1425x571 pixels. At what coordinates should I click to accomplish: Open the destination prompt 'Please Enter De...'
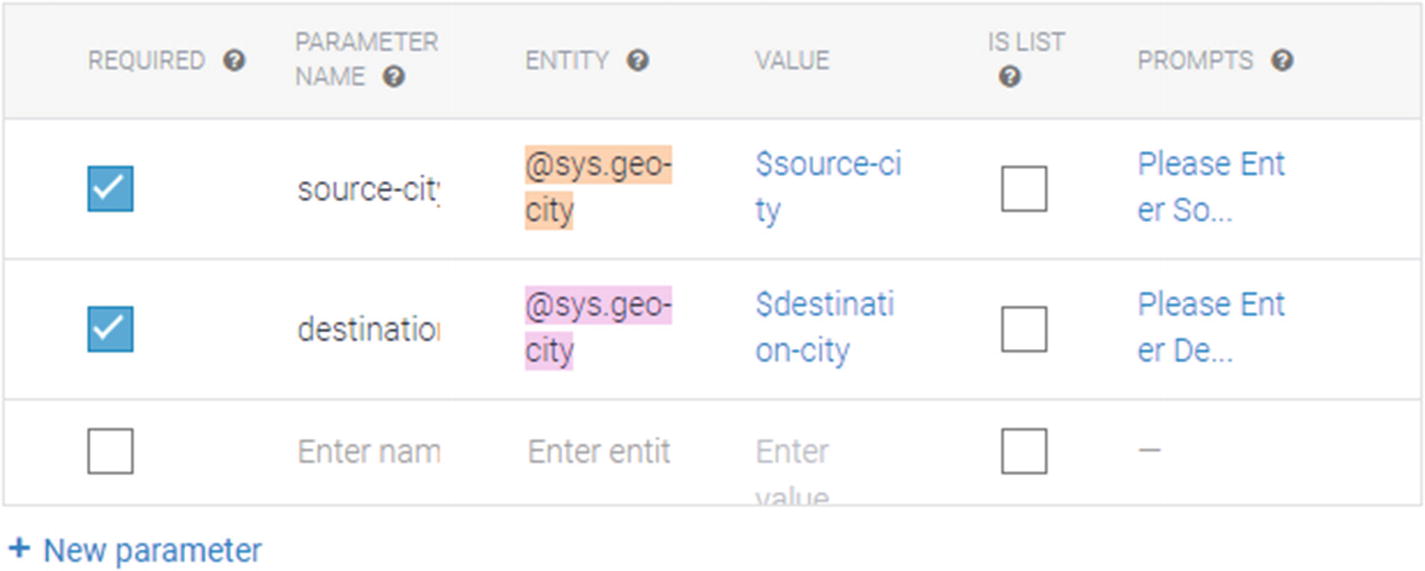click(x=1211, y=328)
